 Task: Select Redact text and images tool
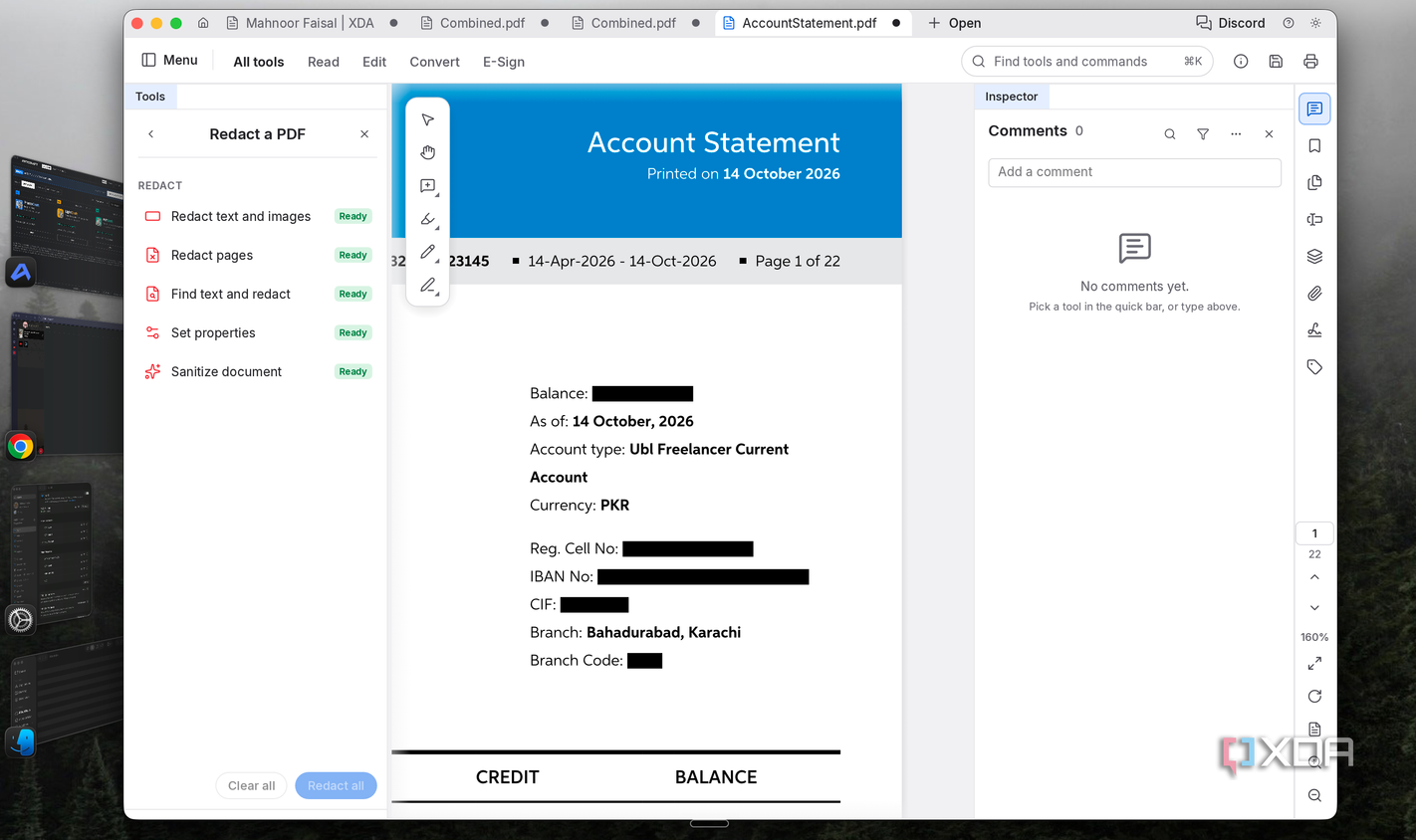coord(258,216)
